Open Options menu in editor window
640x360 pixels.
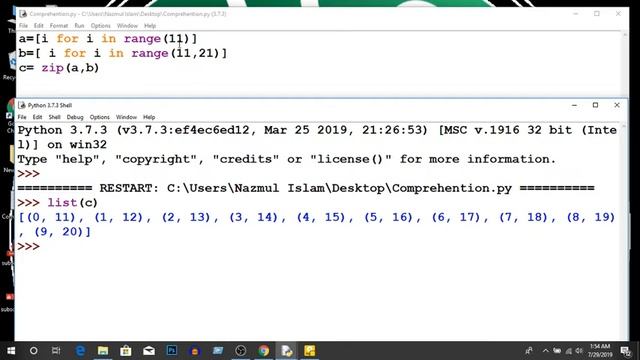tap(100, 26)
